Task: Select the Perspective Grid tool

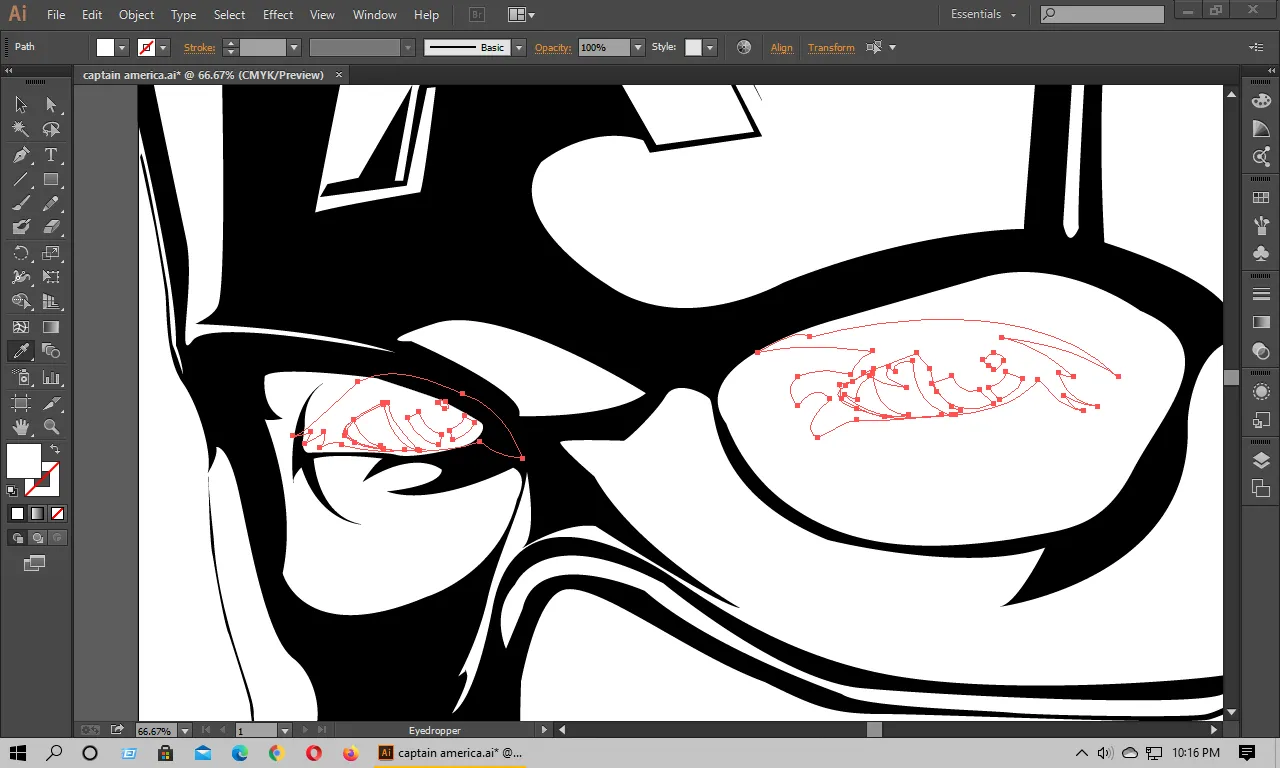Action: tap(51, 302)
